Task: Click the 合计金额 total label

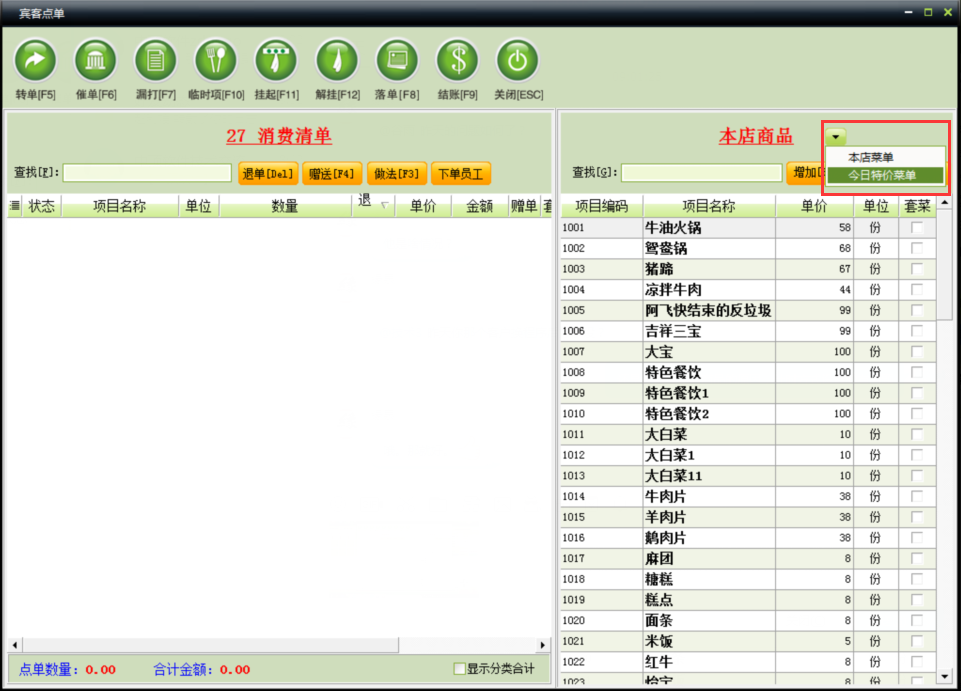Action: [x=182, y=670]
